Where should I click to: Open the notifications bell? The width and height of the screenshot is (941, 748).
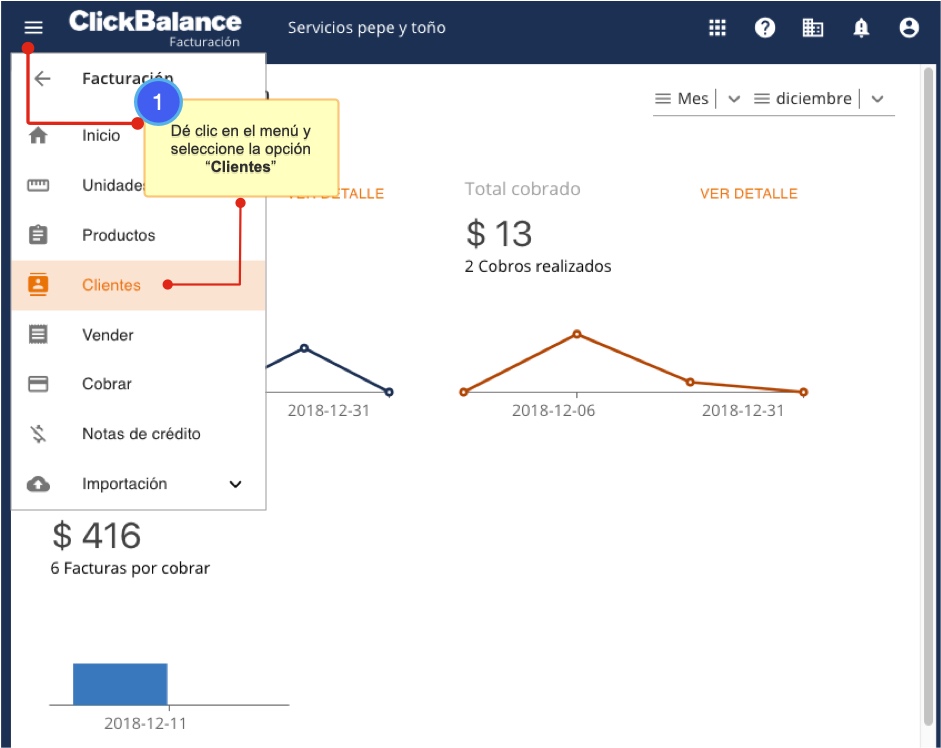861,28
